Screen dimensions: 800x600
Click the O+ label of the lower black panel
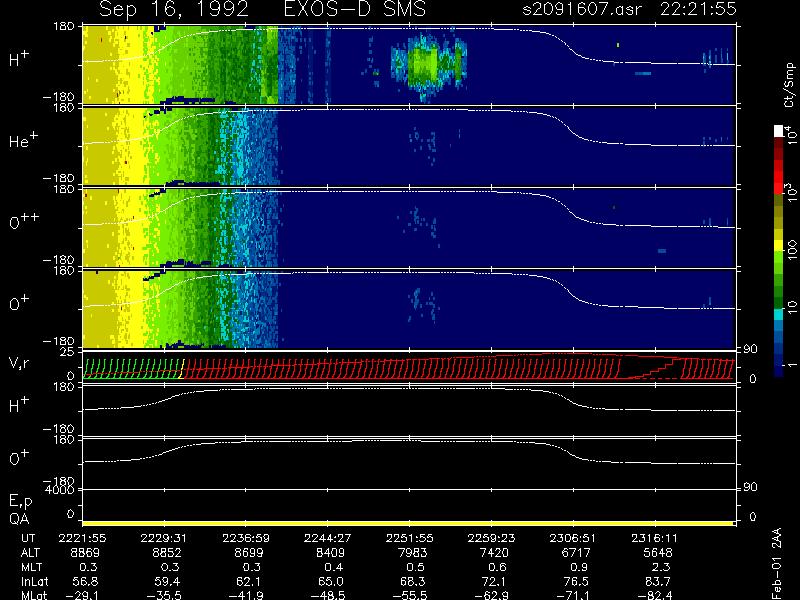19,458
